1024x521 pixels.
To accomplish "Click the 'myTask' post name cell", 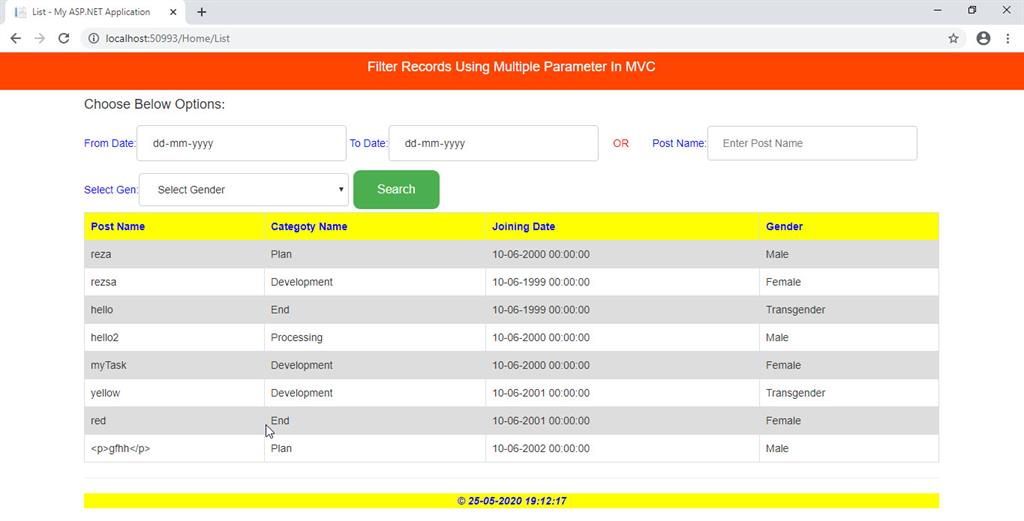I will pos(174,365).
